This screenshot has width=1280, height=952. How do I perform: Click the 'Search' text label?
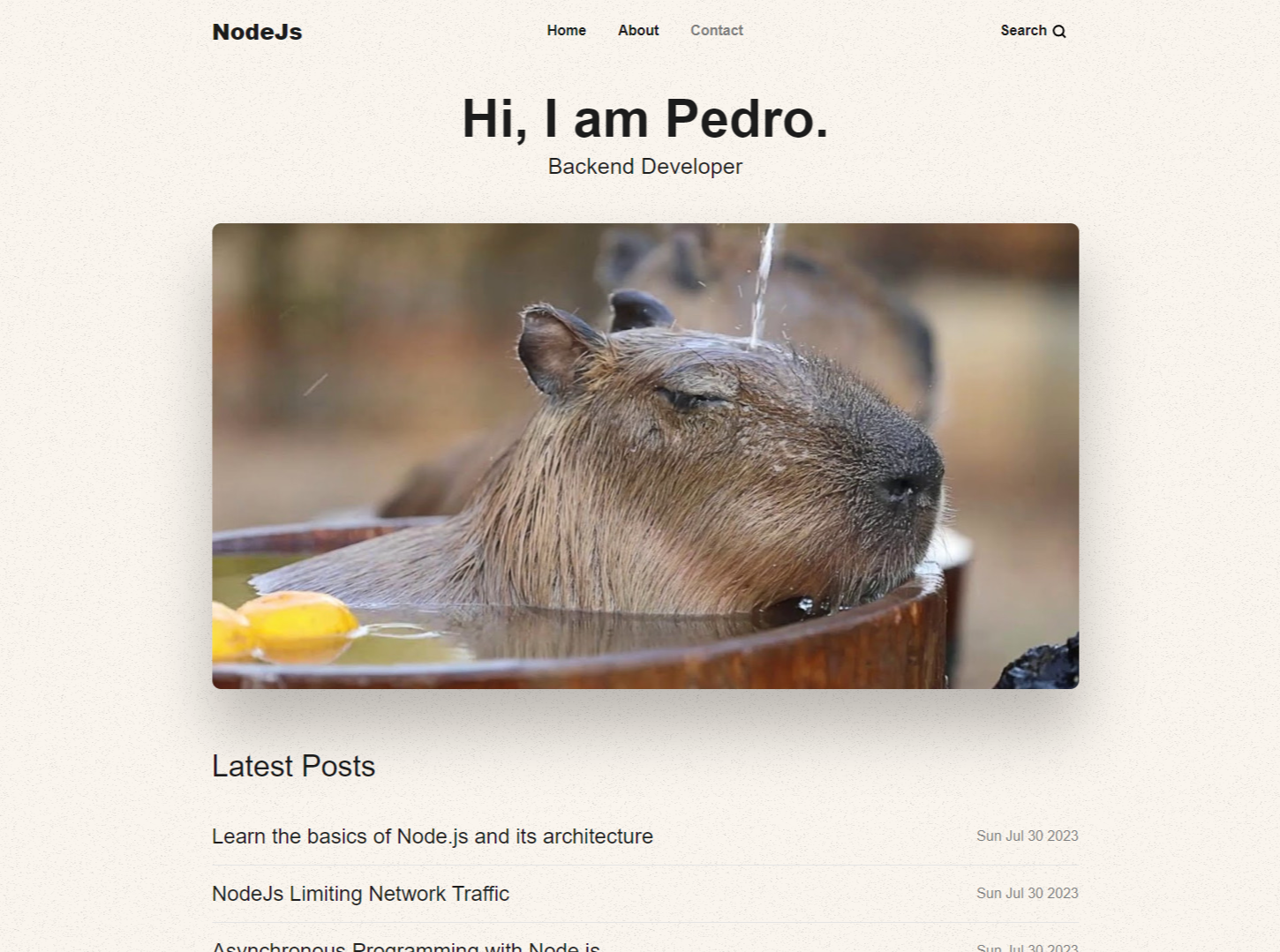(x=1022, y=30)
